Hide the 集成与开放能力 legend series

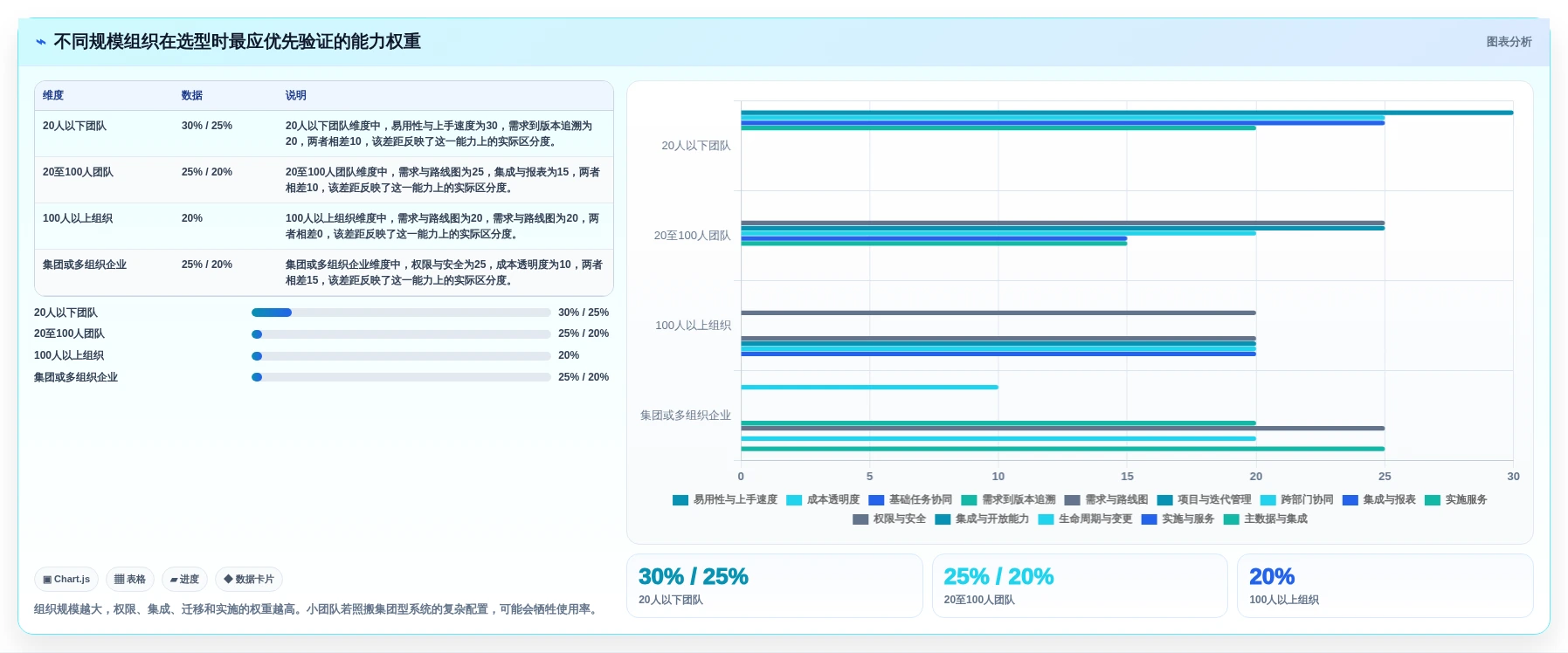point(982,519)
